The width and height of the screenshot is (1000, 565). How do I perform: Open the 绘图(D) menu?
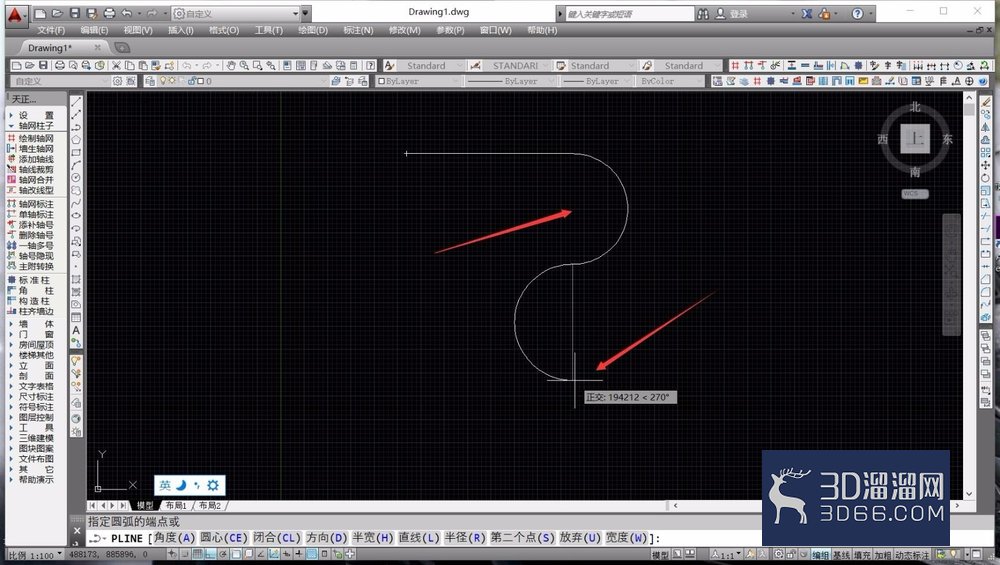[x=313, y=30]
